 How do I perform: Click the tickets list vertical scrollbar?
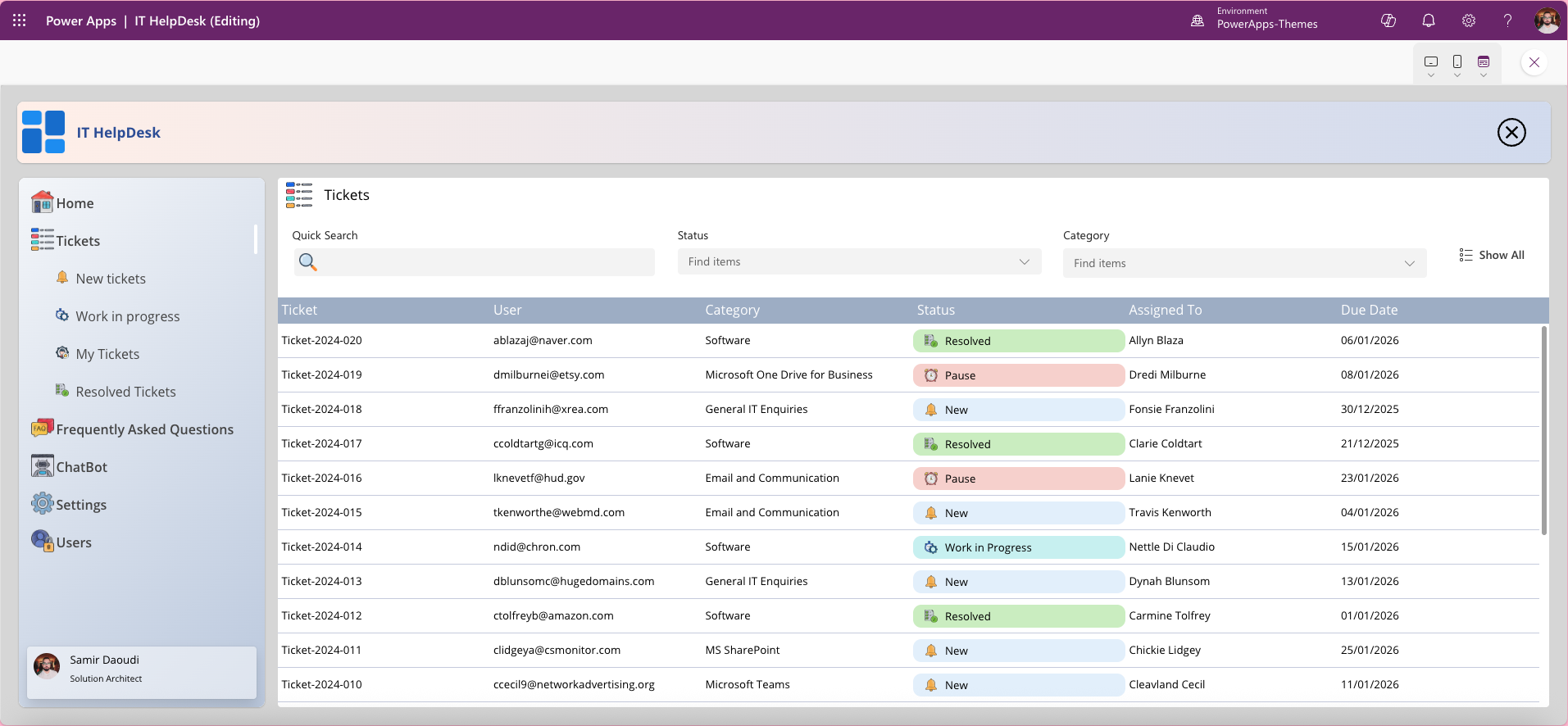(x=1543, y=430)
